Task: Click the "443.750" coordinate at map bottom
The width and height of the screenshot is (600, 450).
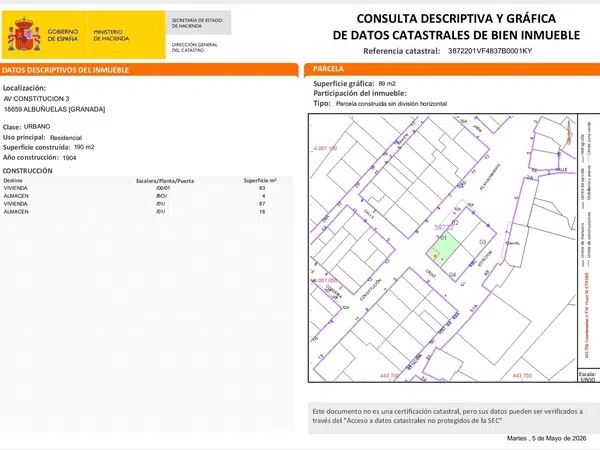Action: (522, 376)
